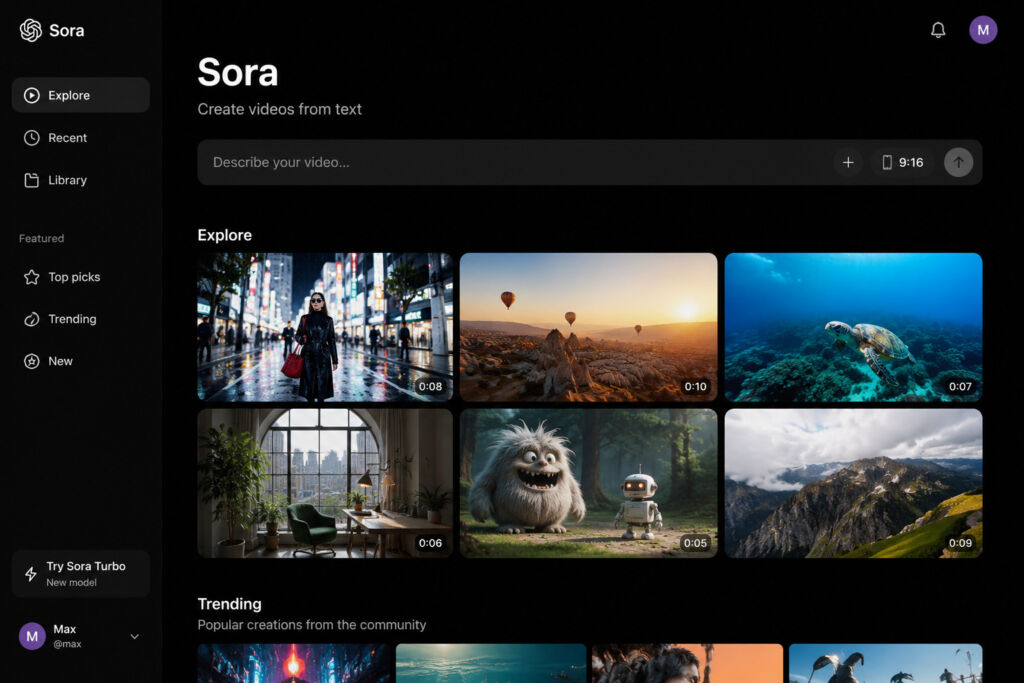Click the Featured sidebar label
The height and width of the screenshot is (683, 1024).
coord(41,238)
